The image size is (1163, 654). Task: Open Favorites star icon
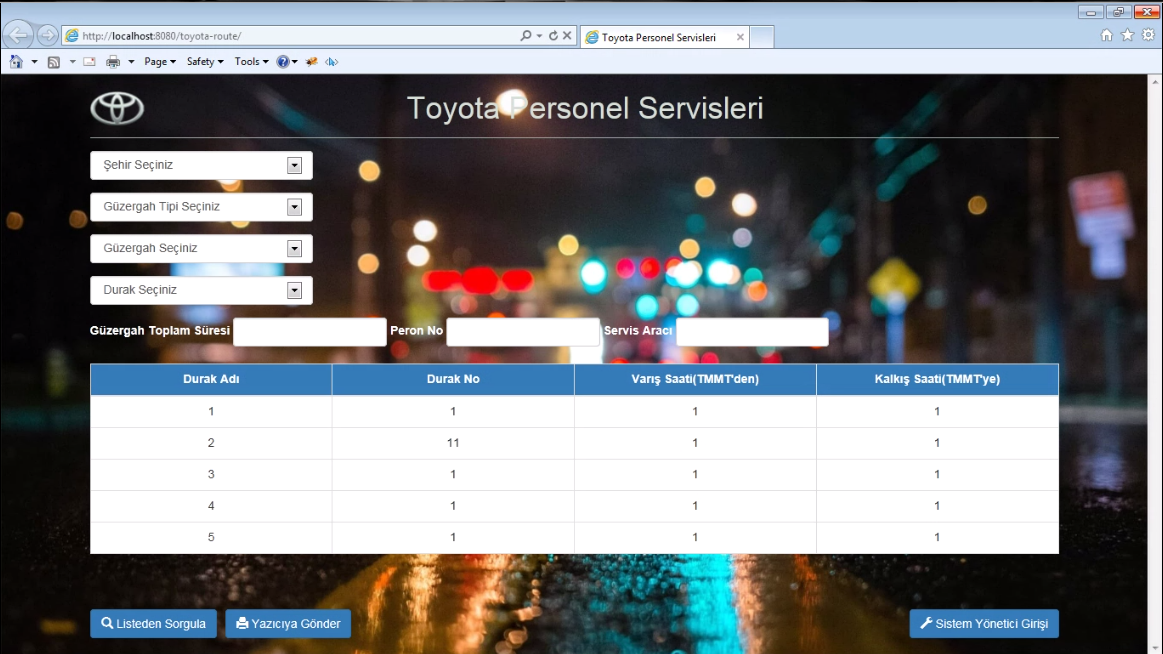tap(1127, 35)
